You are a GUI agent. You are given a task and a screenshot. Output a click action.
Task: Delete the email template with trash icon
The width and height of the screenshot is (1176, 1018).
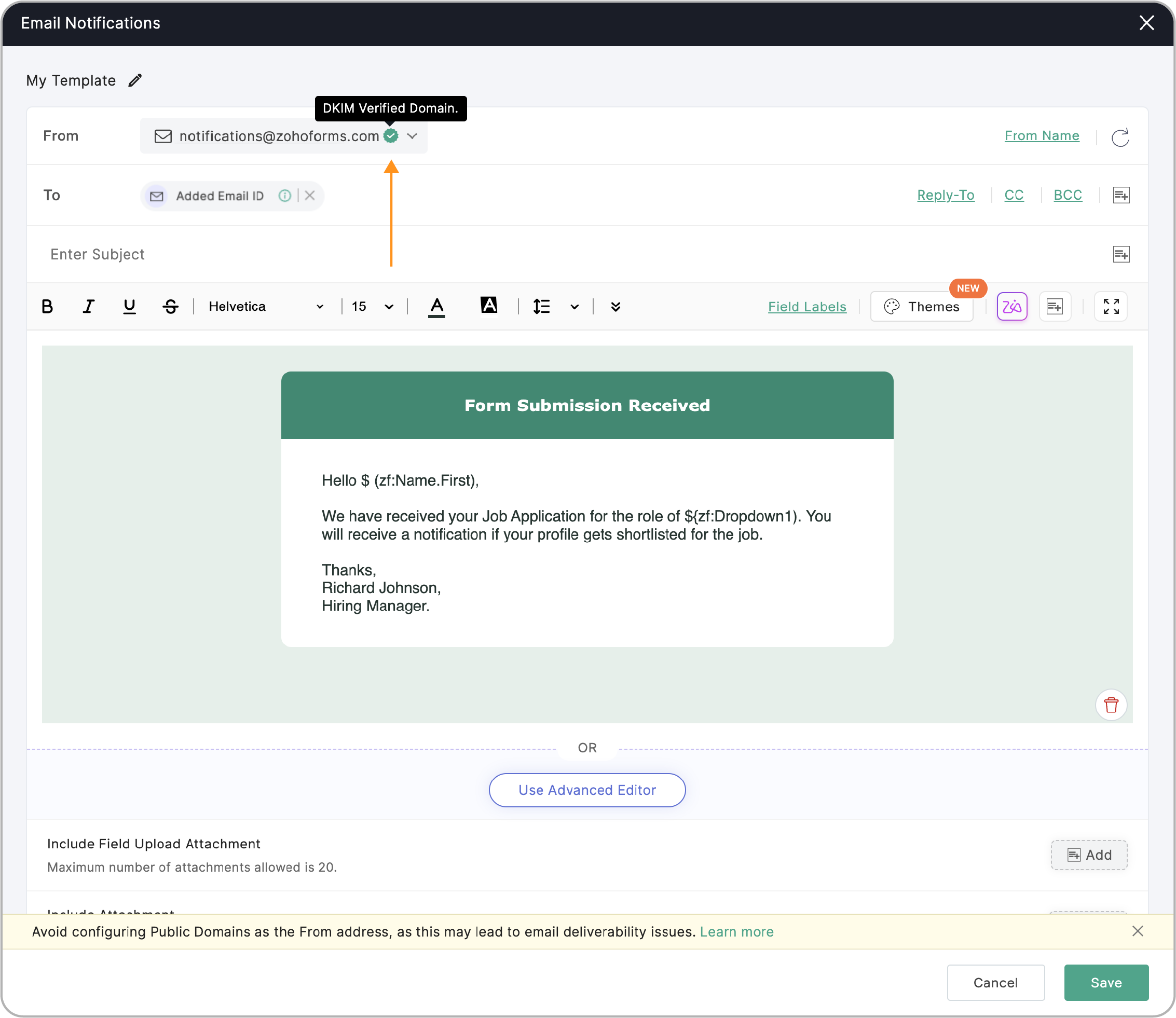[x=1111, y=705]
